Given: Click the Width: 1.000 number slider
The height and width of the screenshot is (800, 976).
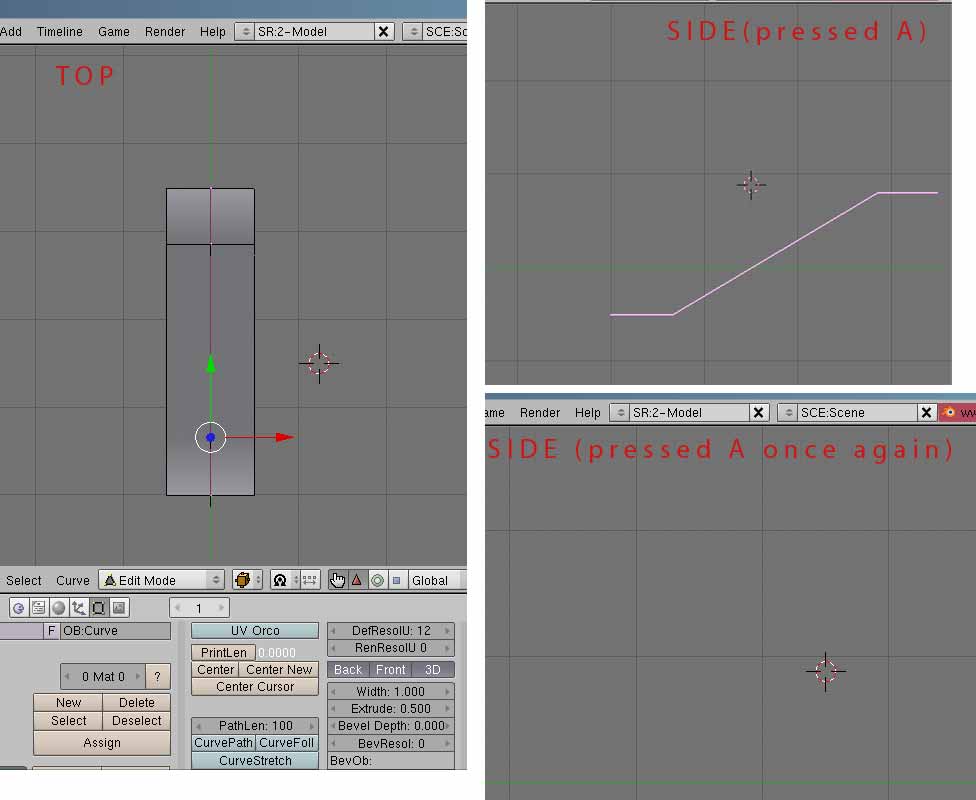Looking at the screenshot, I should click(391, 692).
